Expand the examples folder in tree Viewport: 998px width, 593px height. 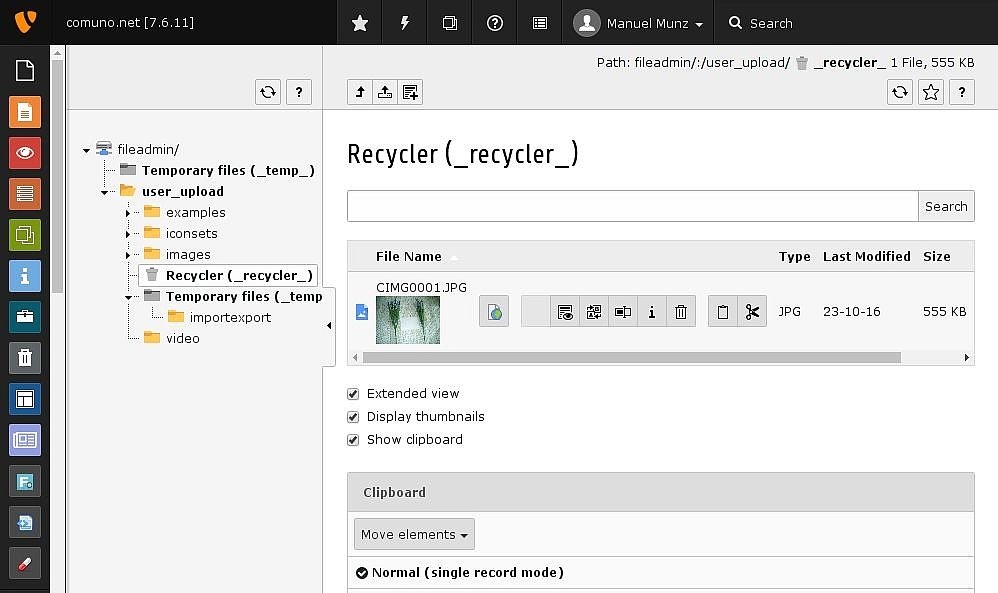(x=128, y=213)
